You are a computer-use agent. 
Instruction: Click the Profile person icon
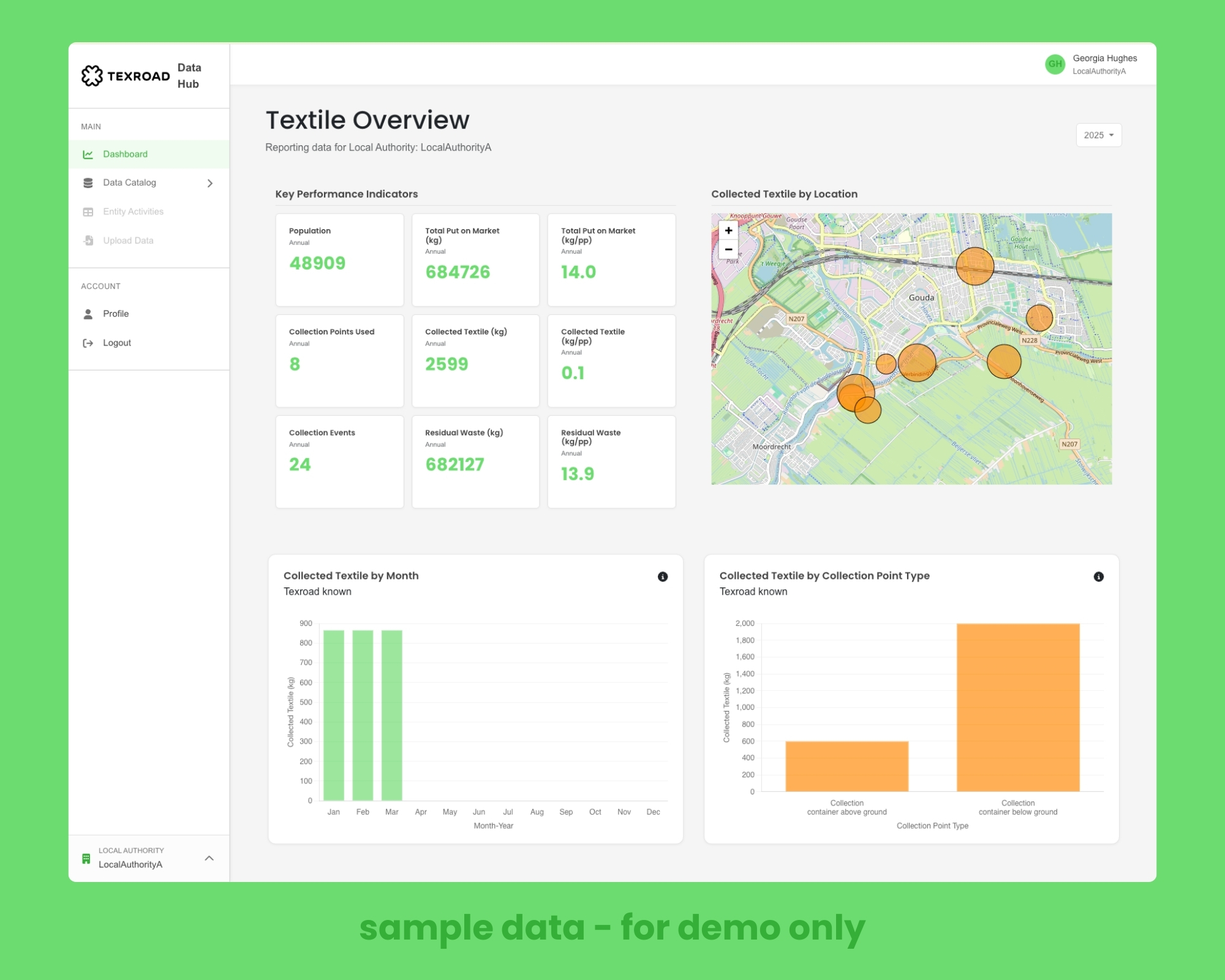click(88, 314)
